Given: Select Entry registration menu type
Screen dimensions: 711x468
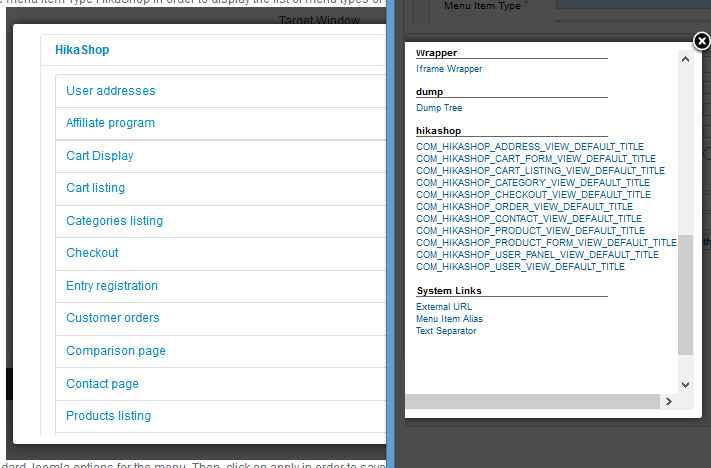Looking at the screenshot, I should [112, 286].
